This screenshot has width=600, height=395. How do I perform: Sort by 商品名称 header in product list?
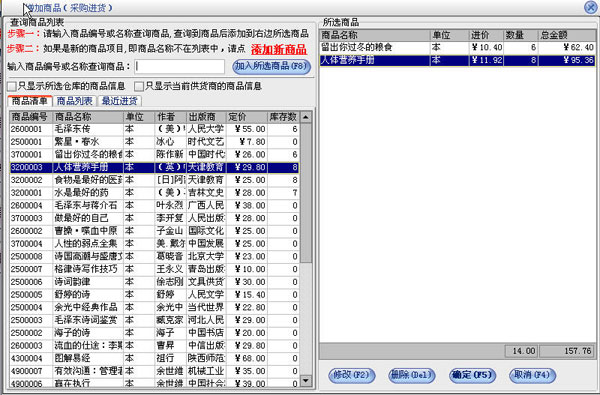88,117
